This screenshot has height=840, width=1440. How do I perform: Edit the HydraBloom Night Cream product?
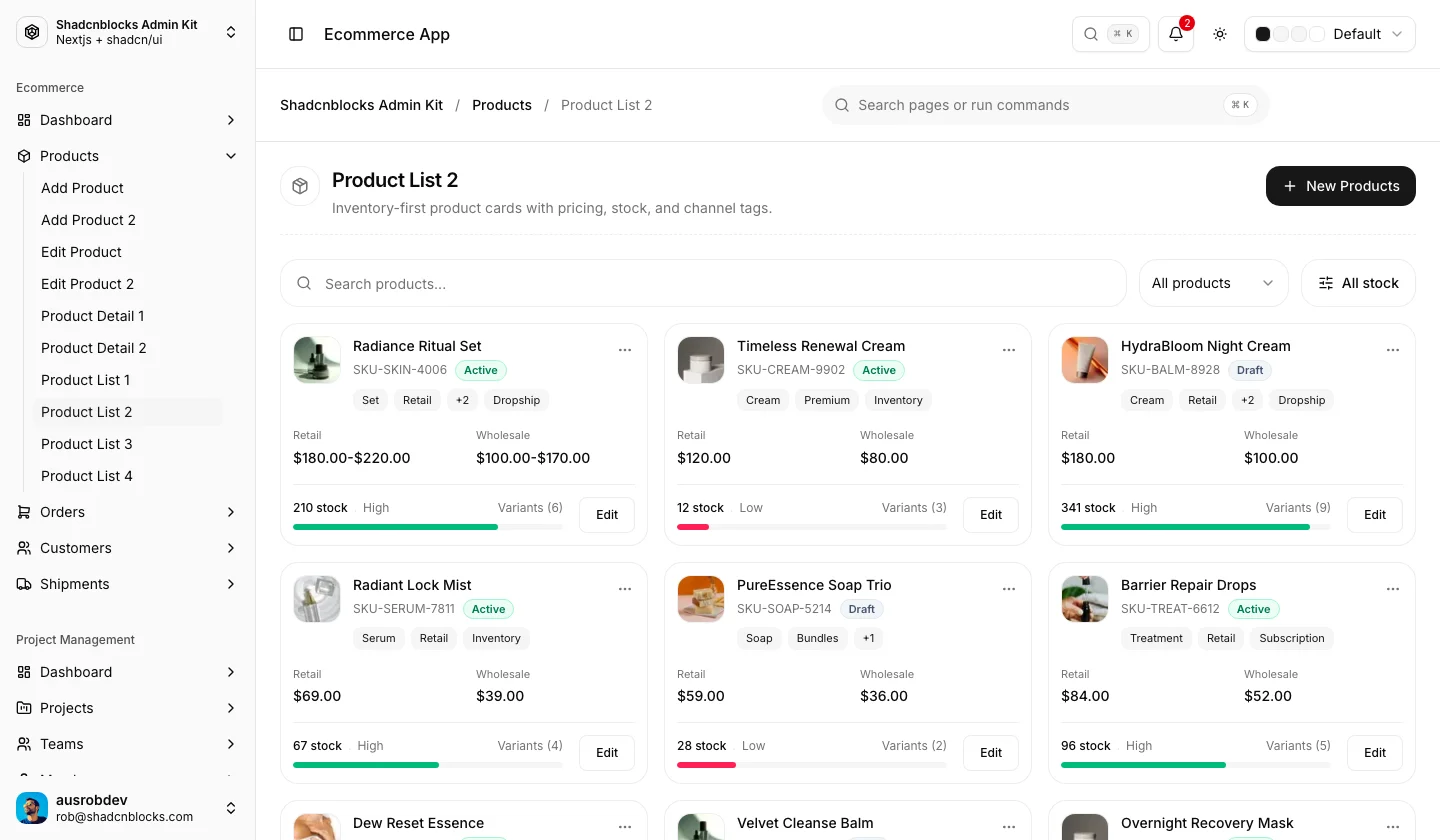coord(1375,515)
